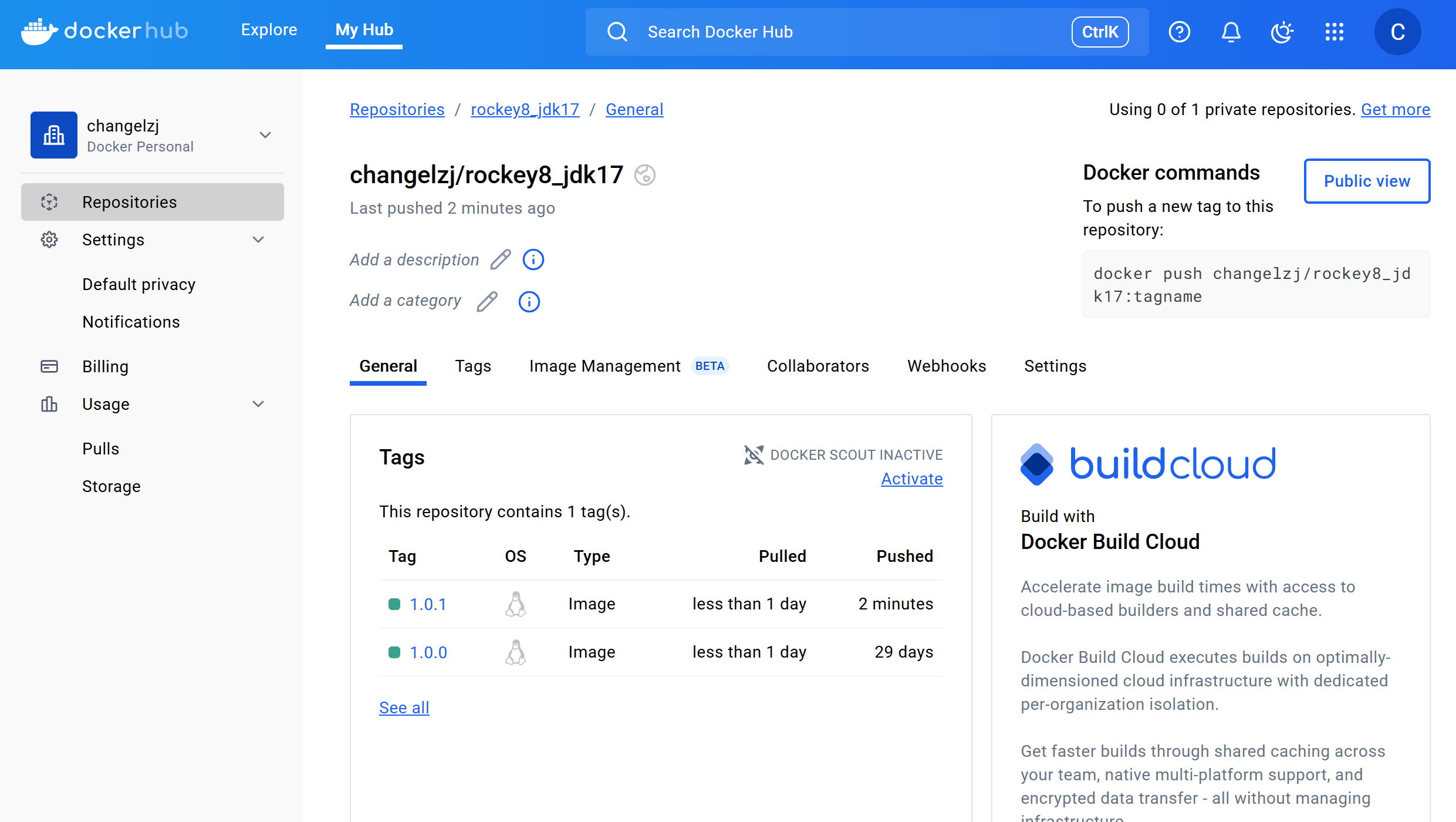The width and height of the screenshot is (1456, 822).
Task: Open Default privacy in sidebar
Action: pyautogui.click(x=138, y=284)
